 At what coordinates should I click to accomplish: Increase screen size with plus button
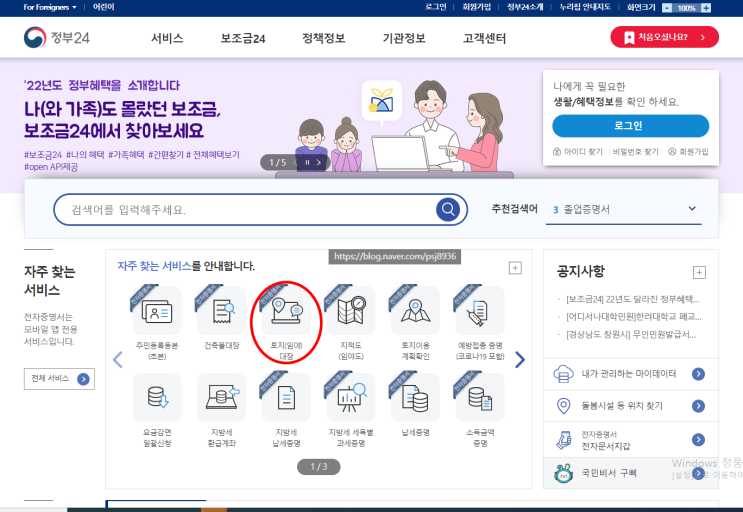(706, 8)
